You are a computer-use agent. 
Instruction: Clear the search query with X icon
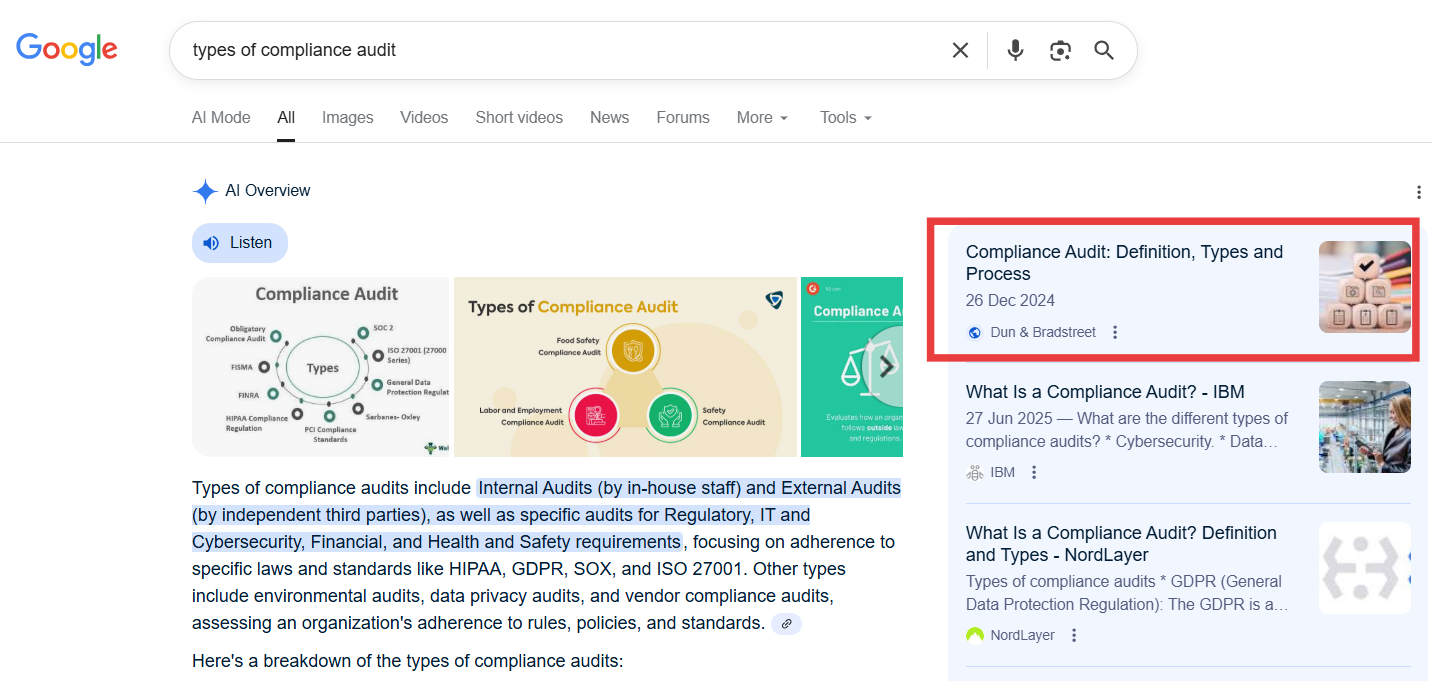(960, 50)
